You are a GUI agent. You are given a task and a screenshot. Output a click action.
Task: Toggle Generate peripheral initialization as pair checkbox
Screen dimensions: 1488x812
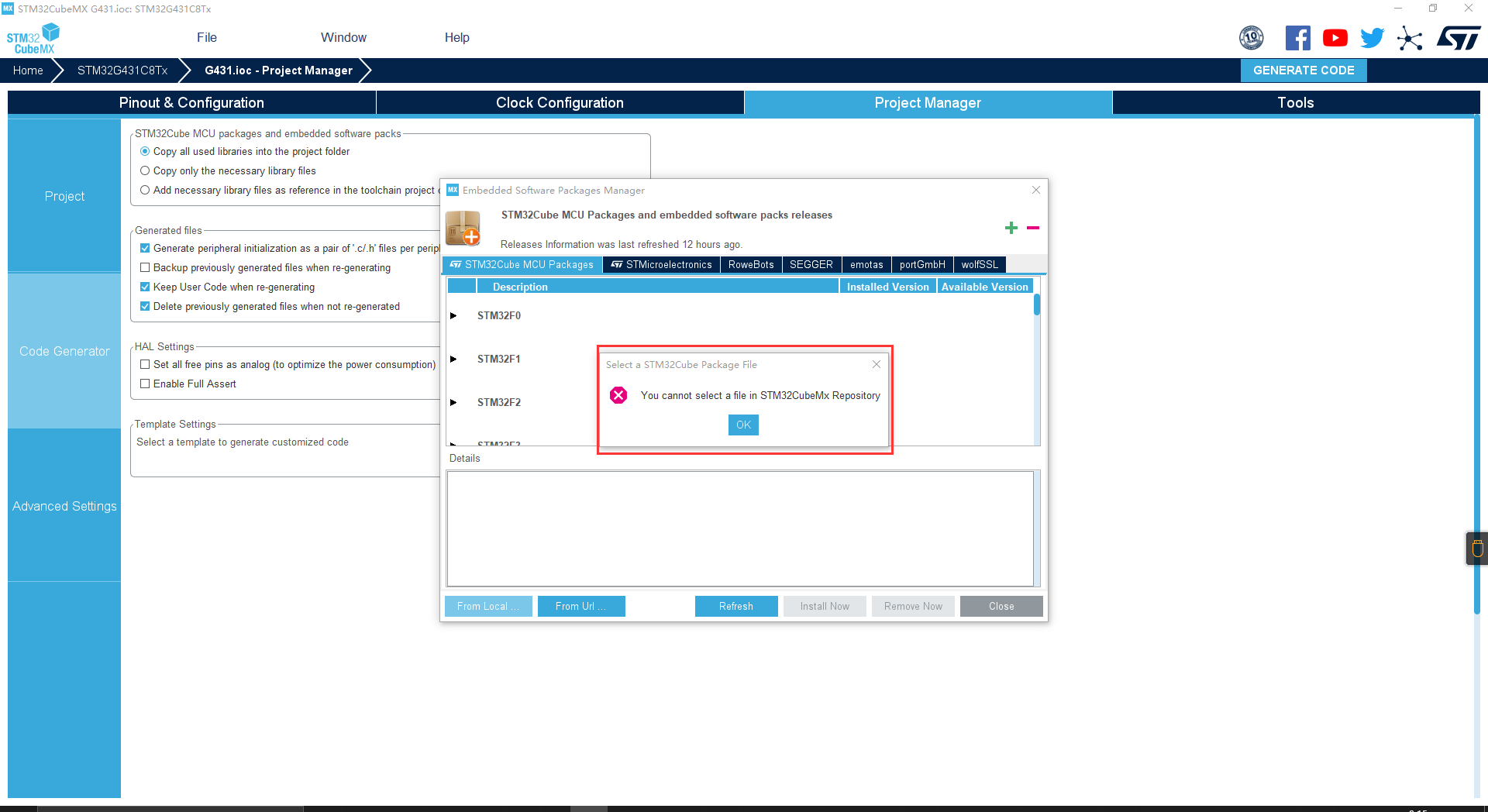(145, 248)
